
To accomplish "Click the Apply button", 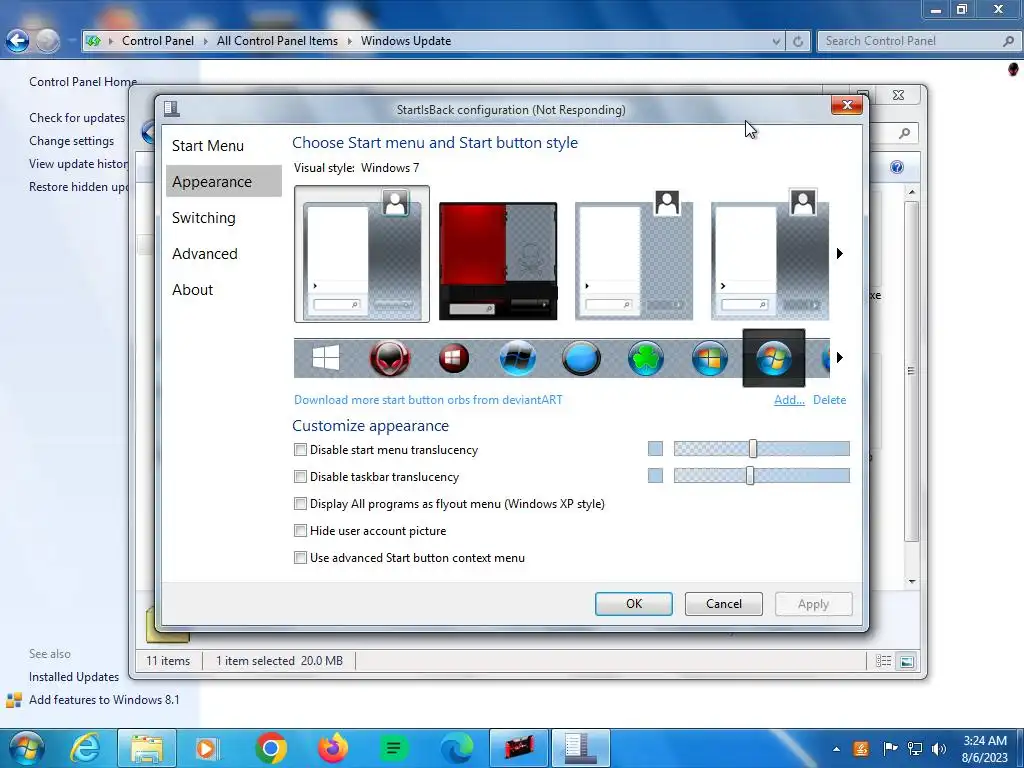I will pyautogui.click(x=813, y=604).
